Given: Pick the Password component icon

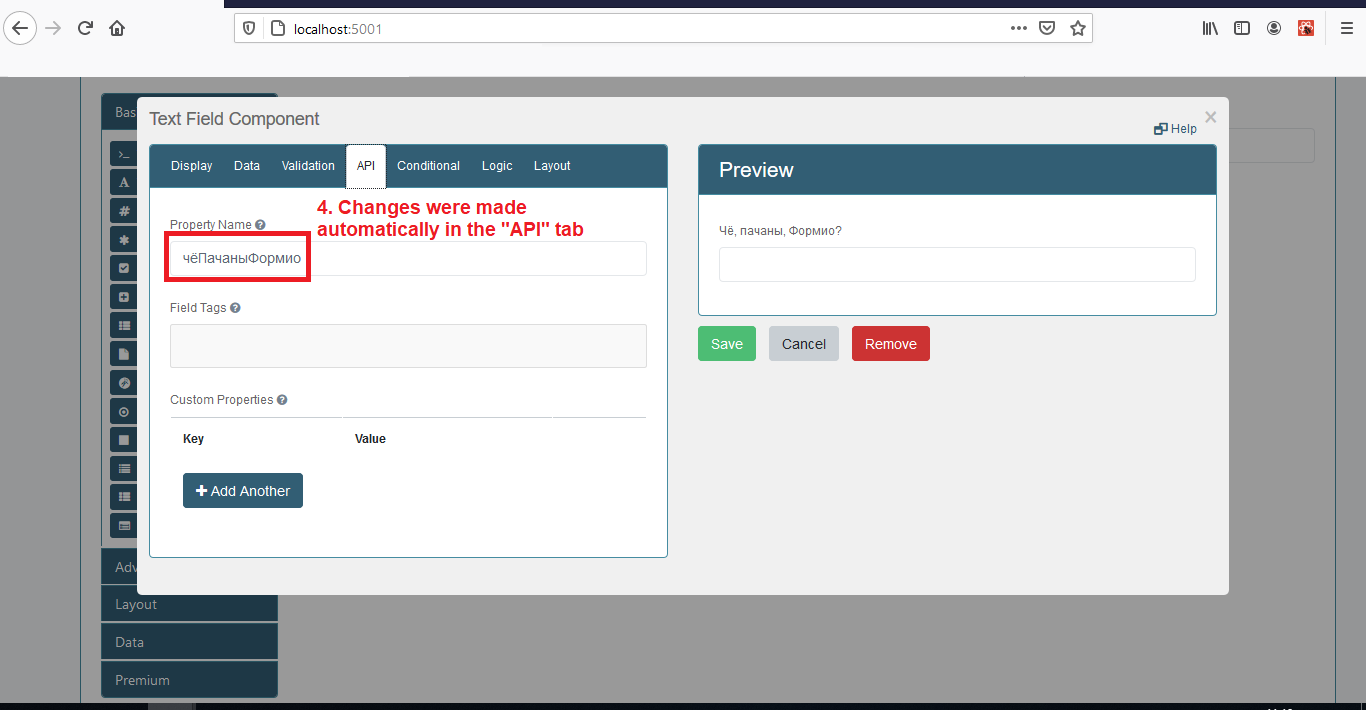Looking at the screenshot, I should click(123, 239).
